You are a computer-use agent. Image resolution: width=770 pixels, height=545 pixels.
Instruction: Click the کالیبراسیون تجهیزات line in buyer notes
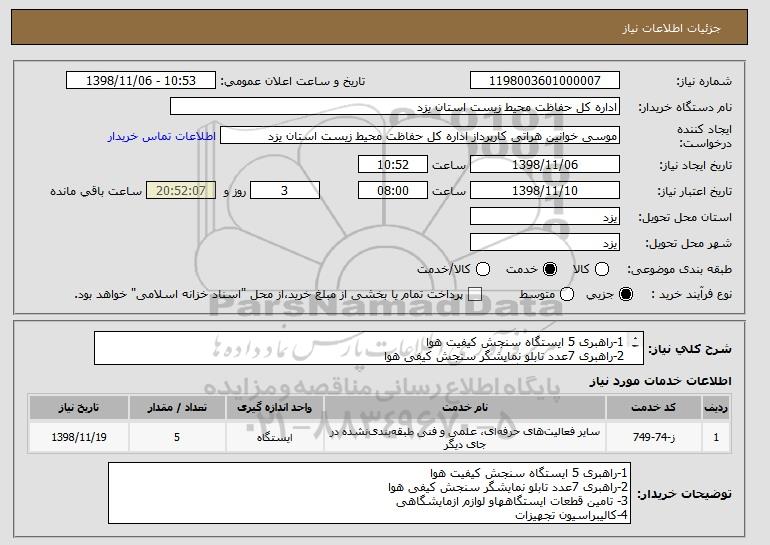pyautogui.click(x=572, y=515)
